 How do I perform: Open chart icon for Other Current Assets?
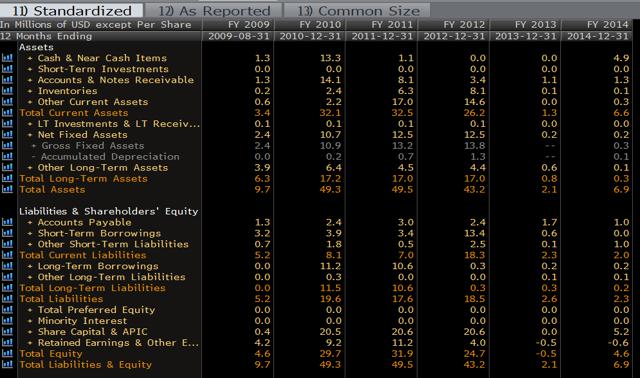coord(7,102)
